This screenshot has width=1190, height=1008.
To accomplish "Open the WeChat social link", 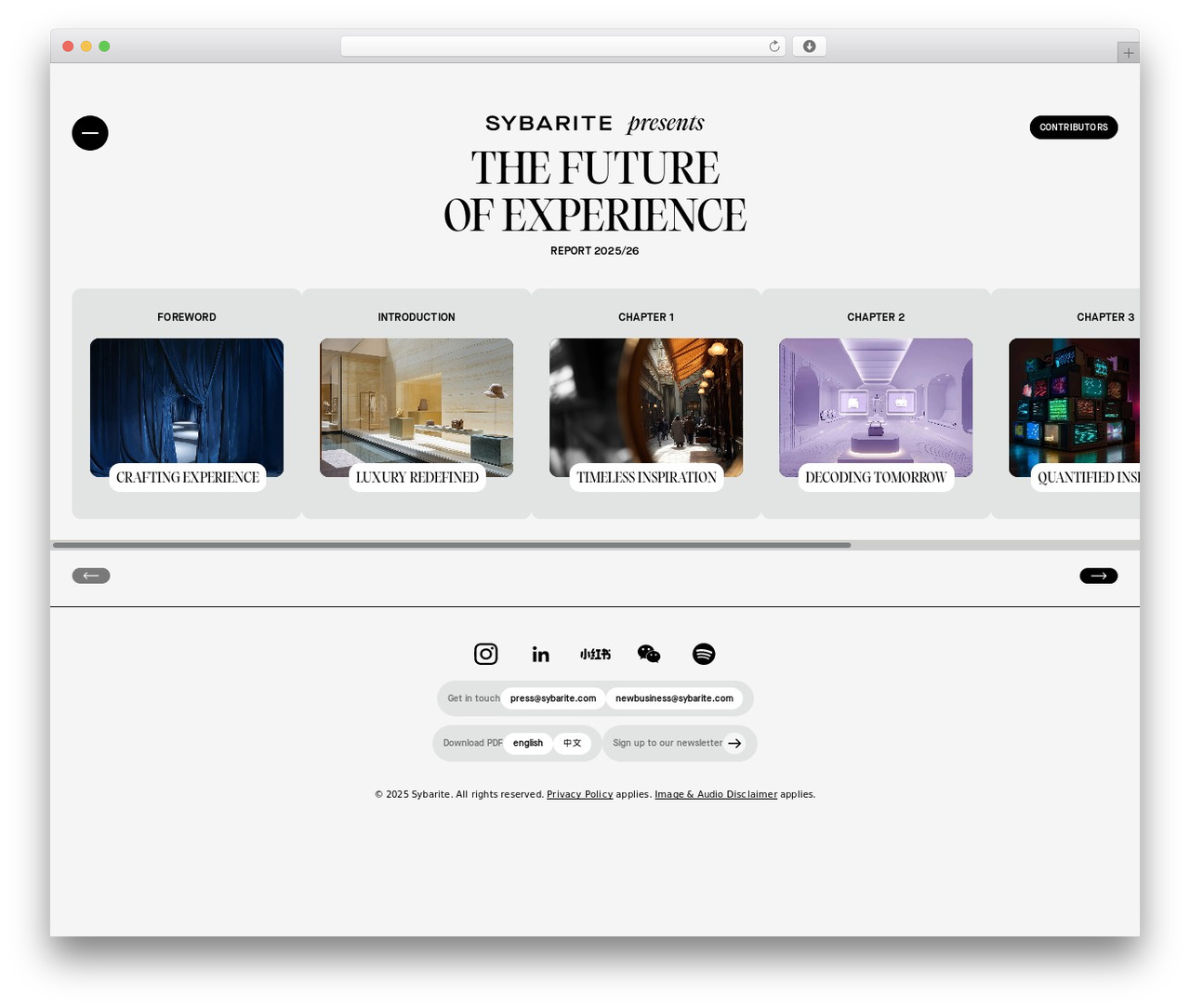I will (x=649, y=655).
